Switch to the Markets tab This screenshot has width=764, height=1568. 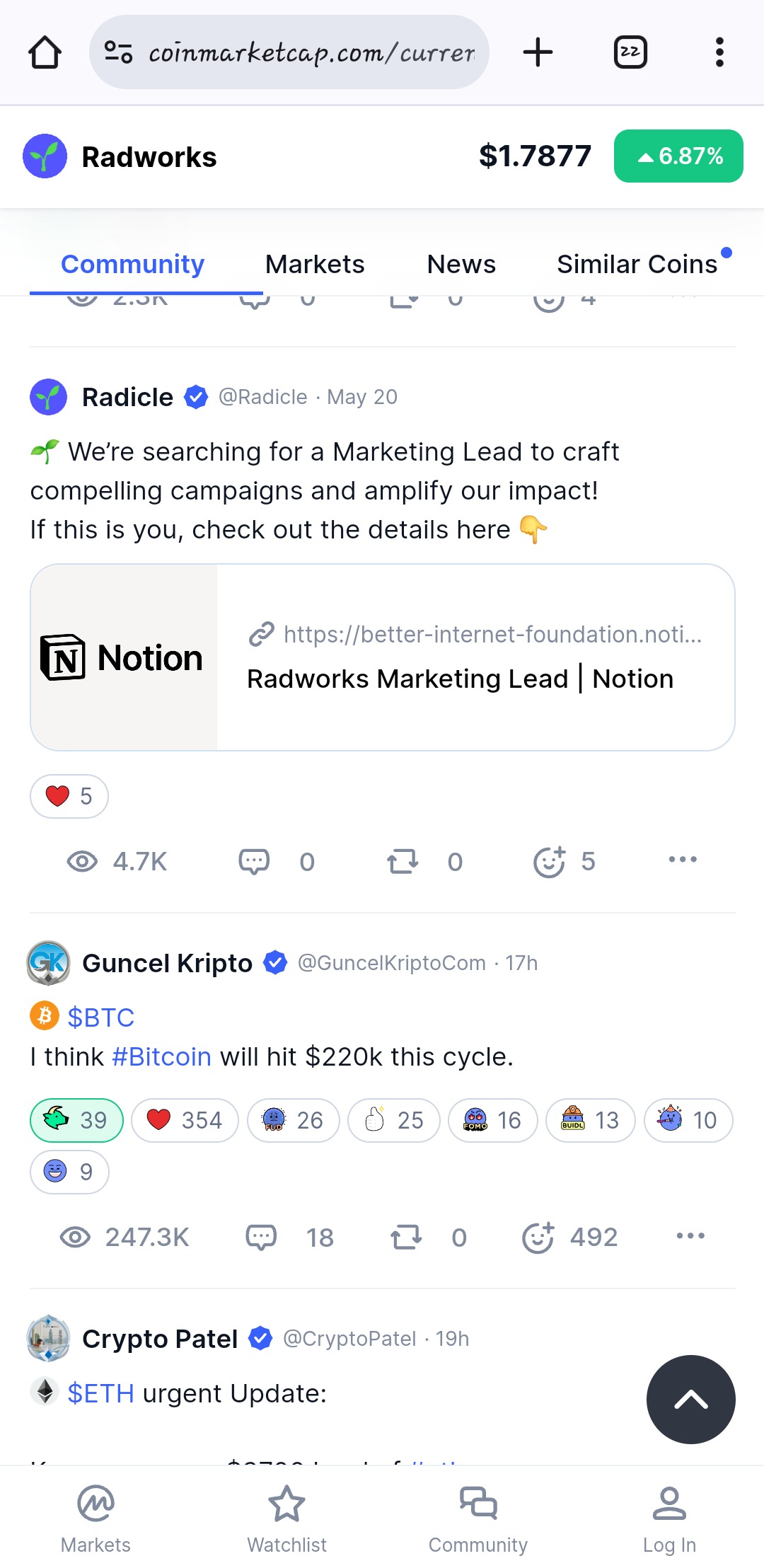pyautogui.click(x=315, y=264)
